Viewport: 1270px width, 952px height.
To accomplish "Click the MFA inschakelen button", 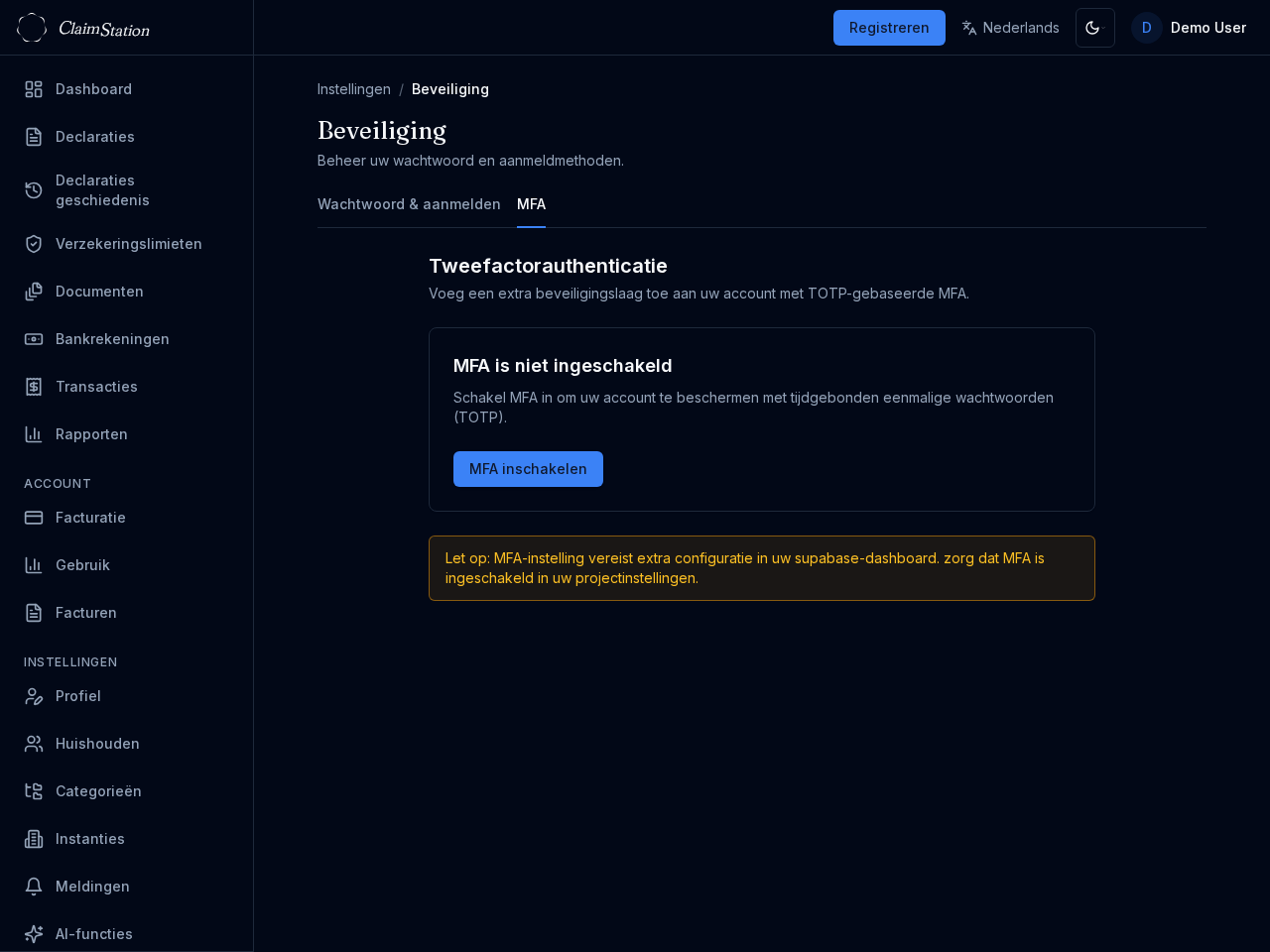I will click(x=528, y=469).
